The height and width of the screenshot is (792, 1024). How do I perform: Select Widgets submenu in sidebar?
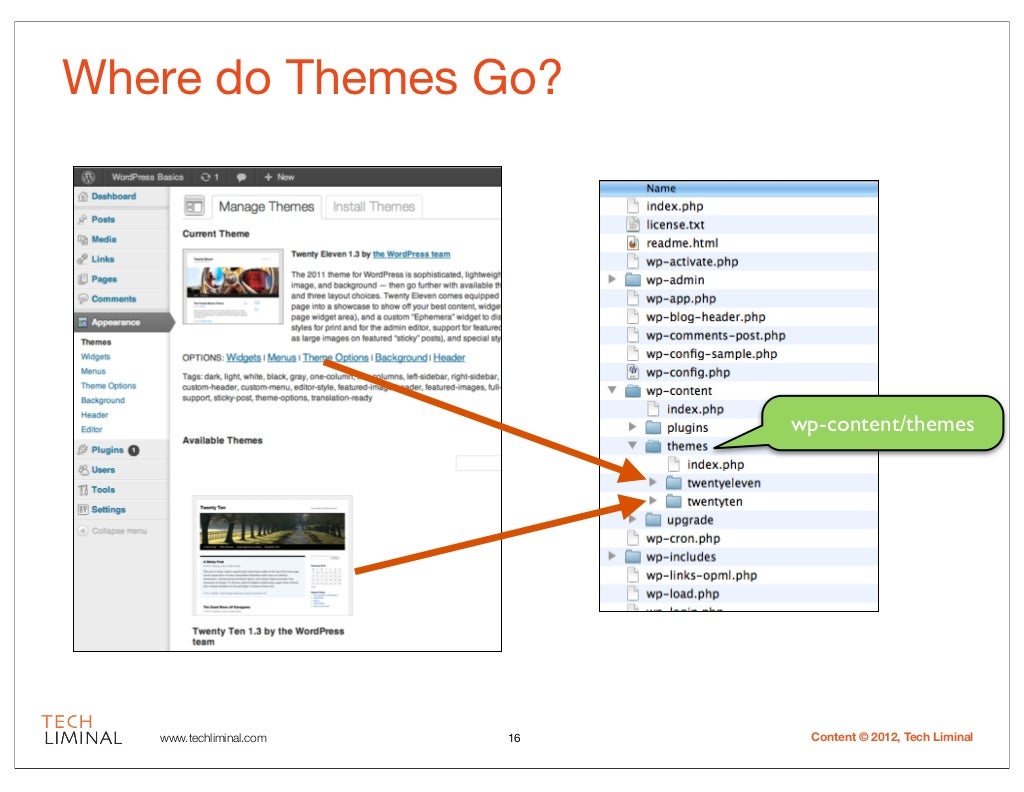point(95,356)
